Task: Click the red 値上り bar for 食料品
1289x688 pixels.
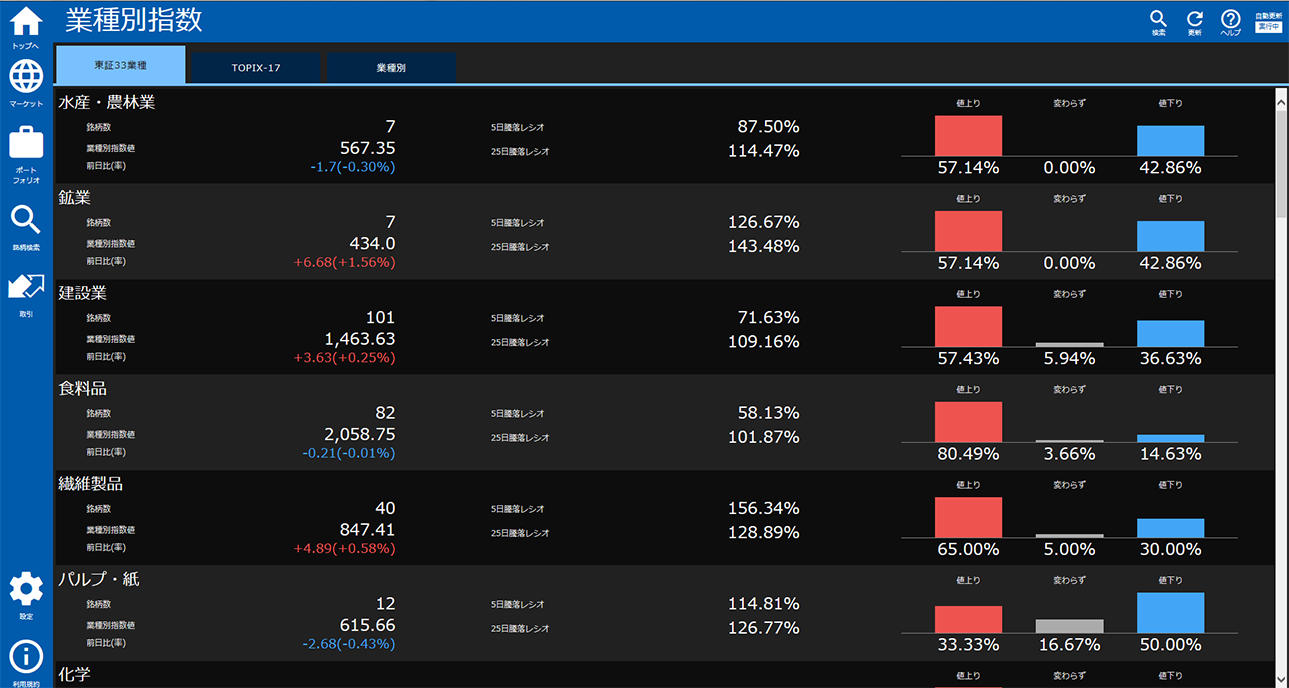Action: 968,422
